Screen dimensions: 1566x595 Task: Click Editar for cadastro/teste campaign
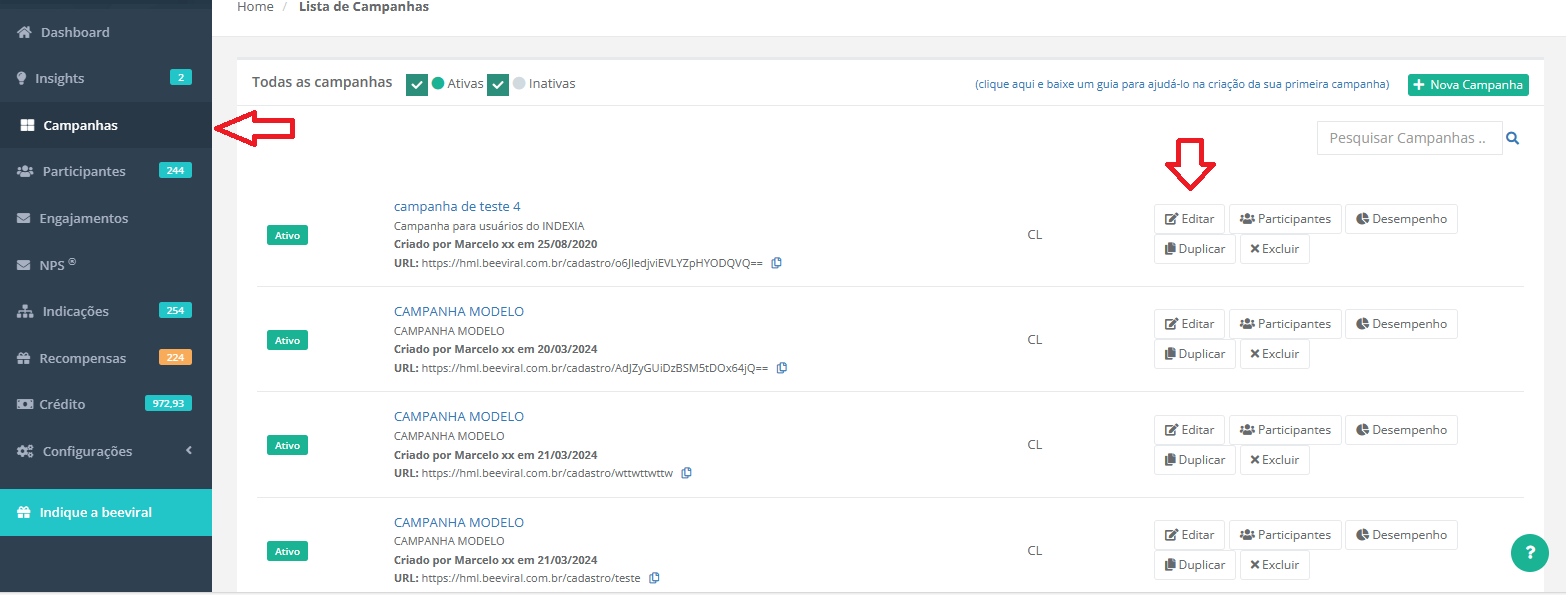click(1189, 535)
